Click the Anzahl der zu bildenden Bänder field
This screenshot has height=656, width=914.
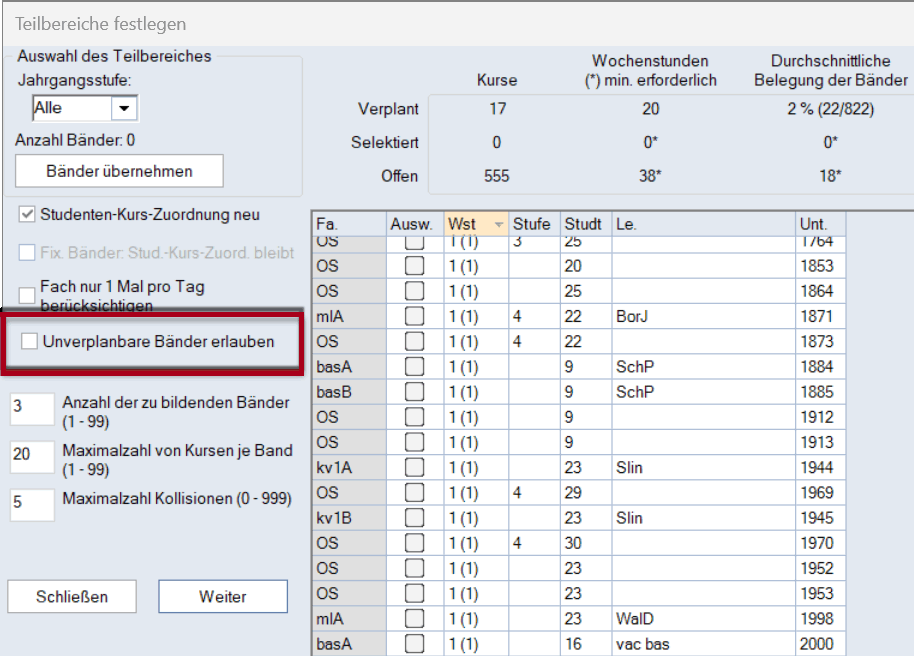click(32, 409)
